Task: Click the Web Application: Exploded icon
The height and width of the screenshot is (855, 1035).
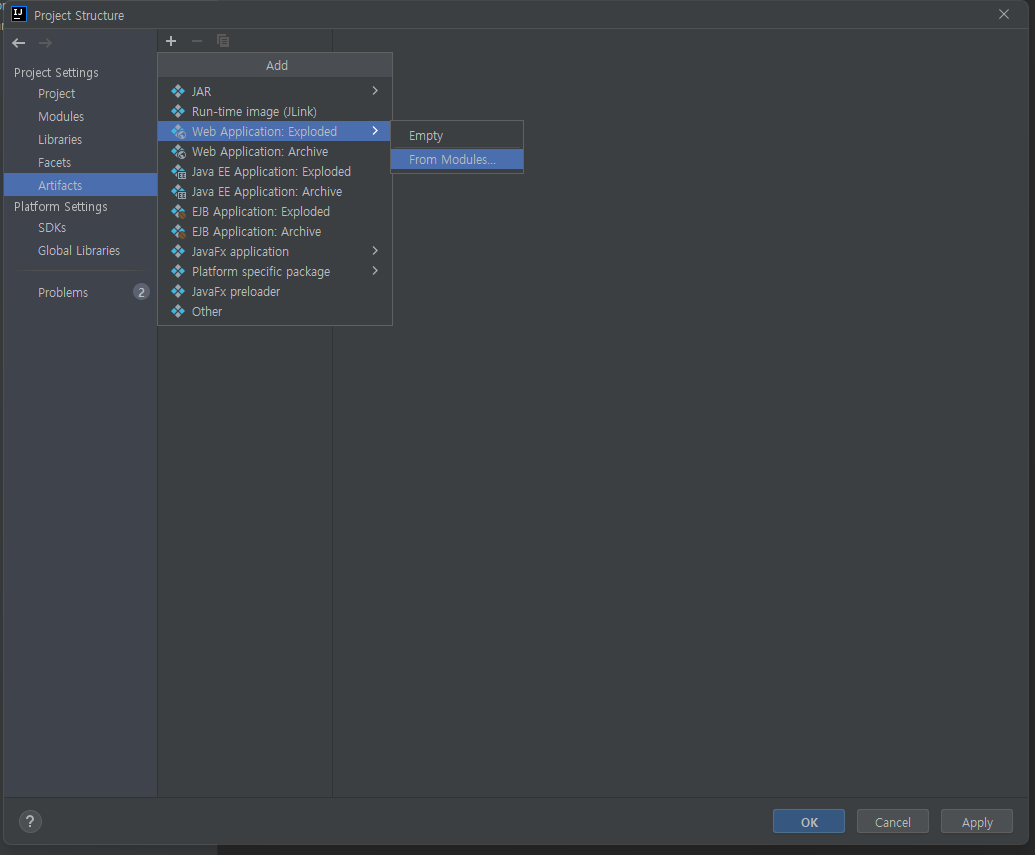Action: 178,131
